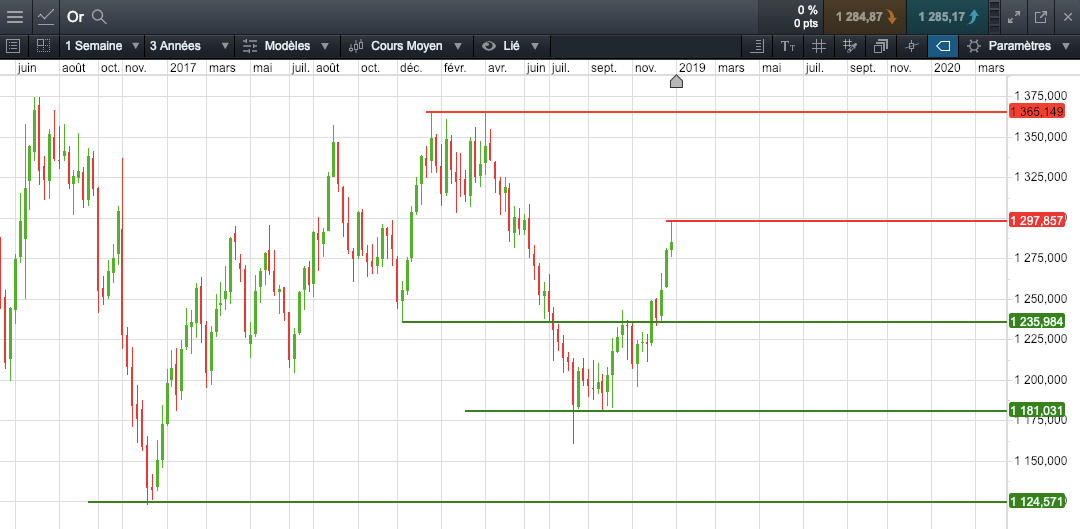This screenshot has width=1080, height=529.
Task: Click the dotted layout grid icon
Action: 43,46
